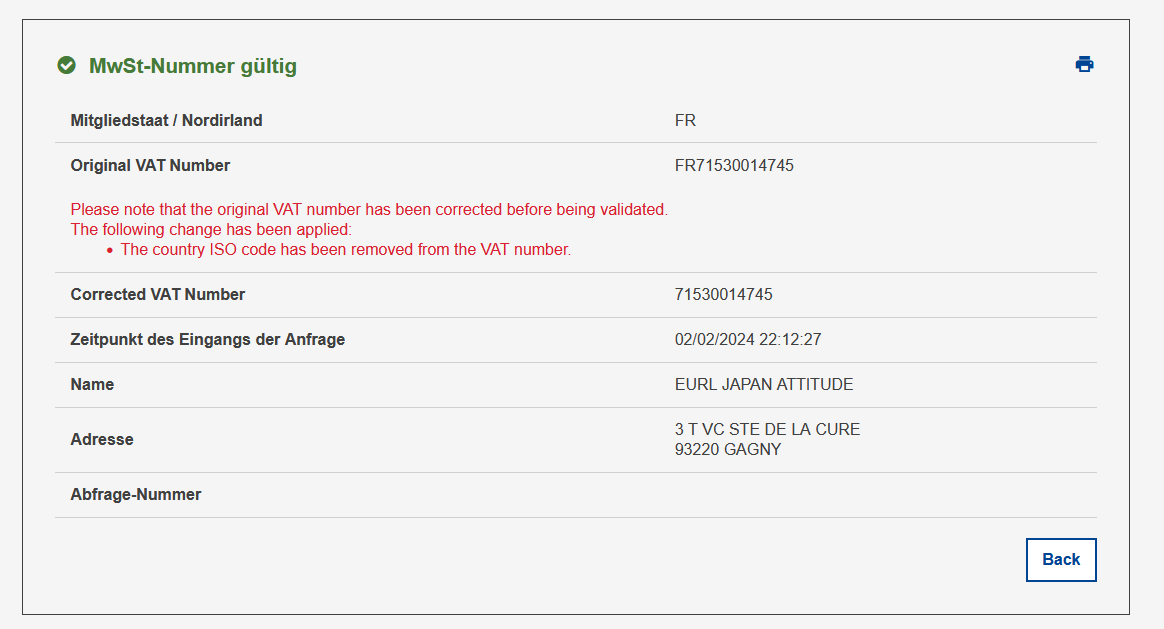Click the 'MwSt-Nummer gültig' heading
The width and height of the screenshot is (1164, 629).
click(x=193, y=66)
